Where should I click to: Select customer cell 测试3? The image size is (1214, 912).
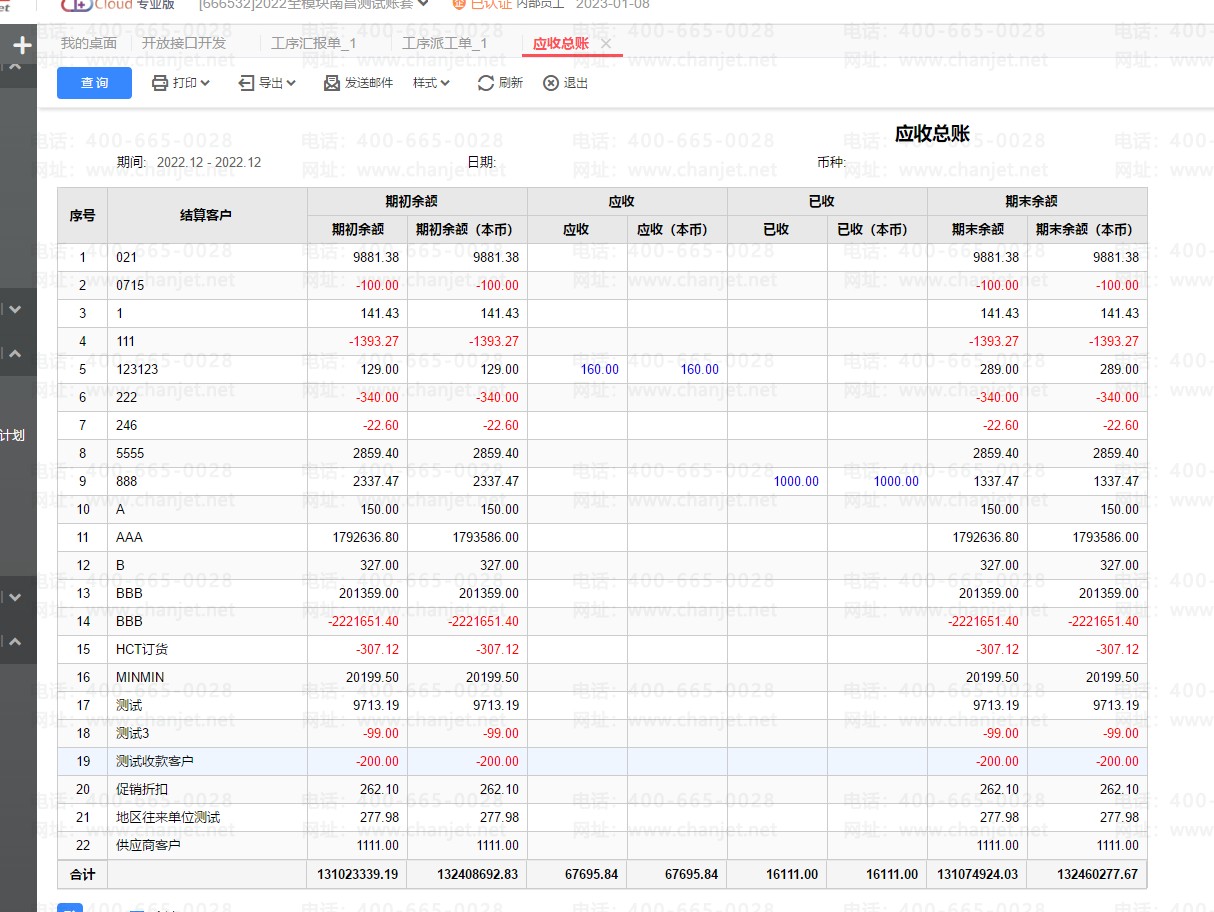pyautogui.click(x=207, y=733)
